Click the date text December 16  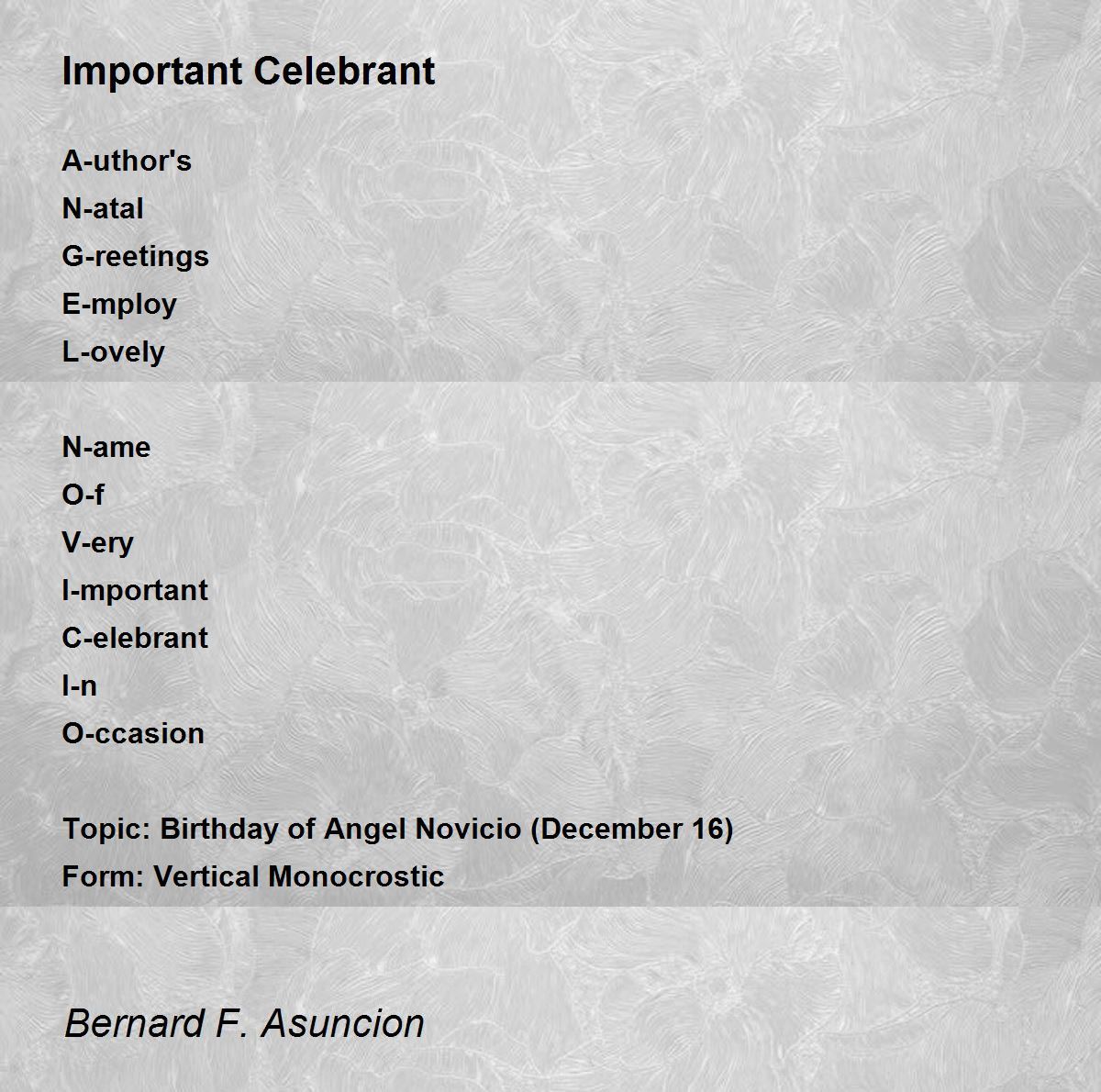[x=632, y=829]
